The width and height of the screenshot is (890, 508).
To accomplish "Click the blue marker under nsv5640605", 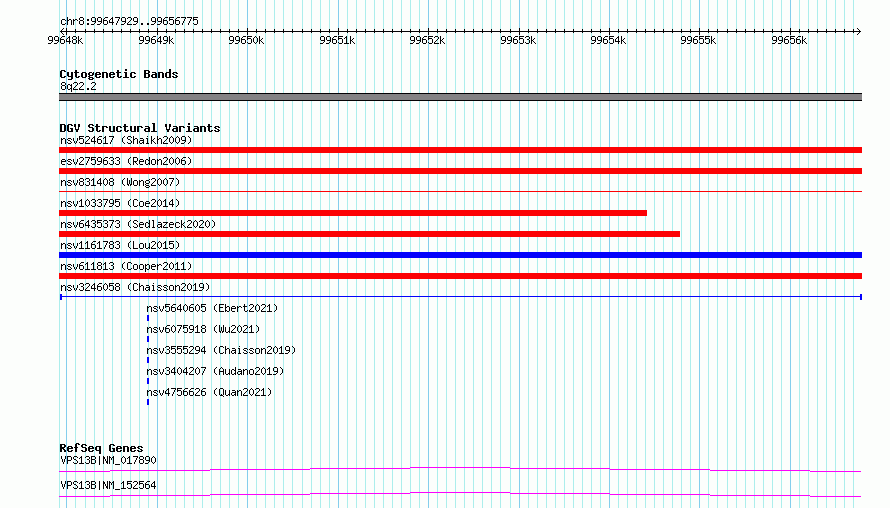I will coord(148,318).
